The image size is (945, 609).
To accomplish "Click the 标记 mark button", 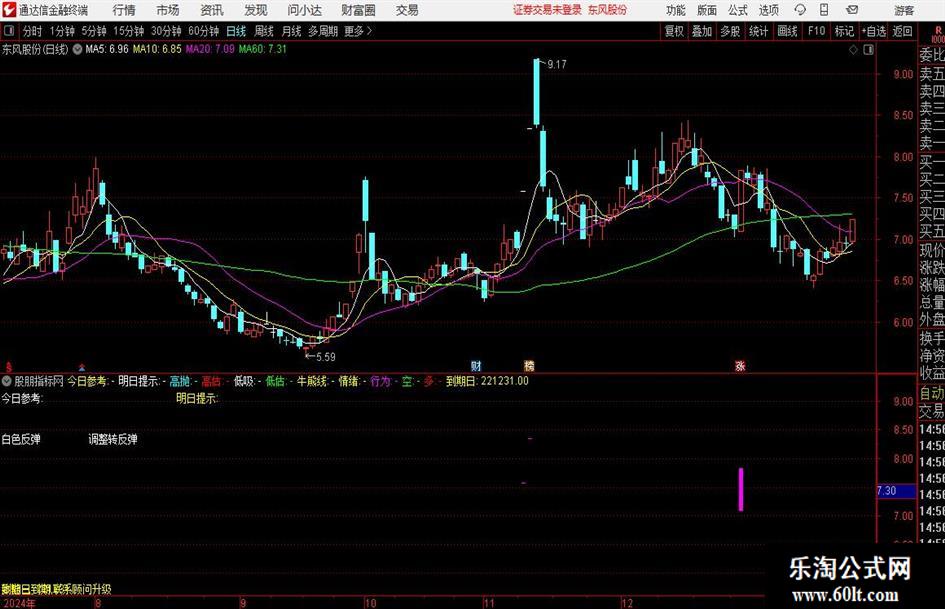I will tap(844, 31).
